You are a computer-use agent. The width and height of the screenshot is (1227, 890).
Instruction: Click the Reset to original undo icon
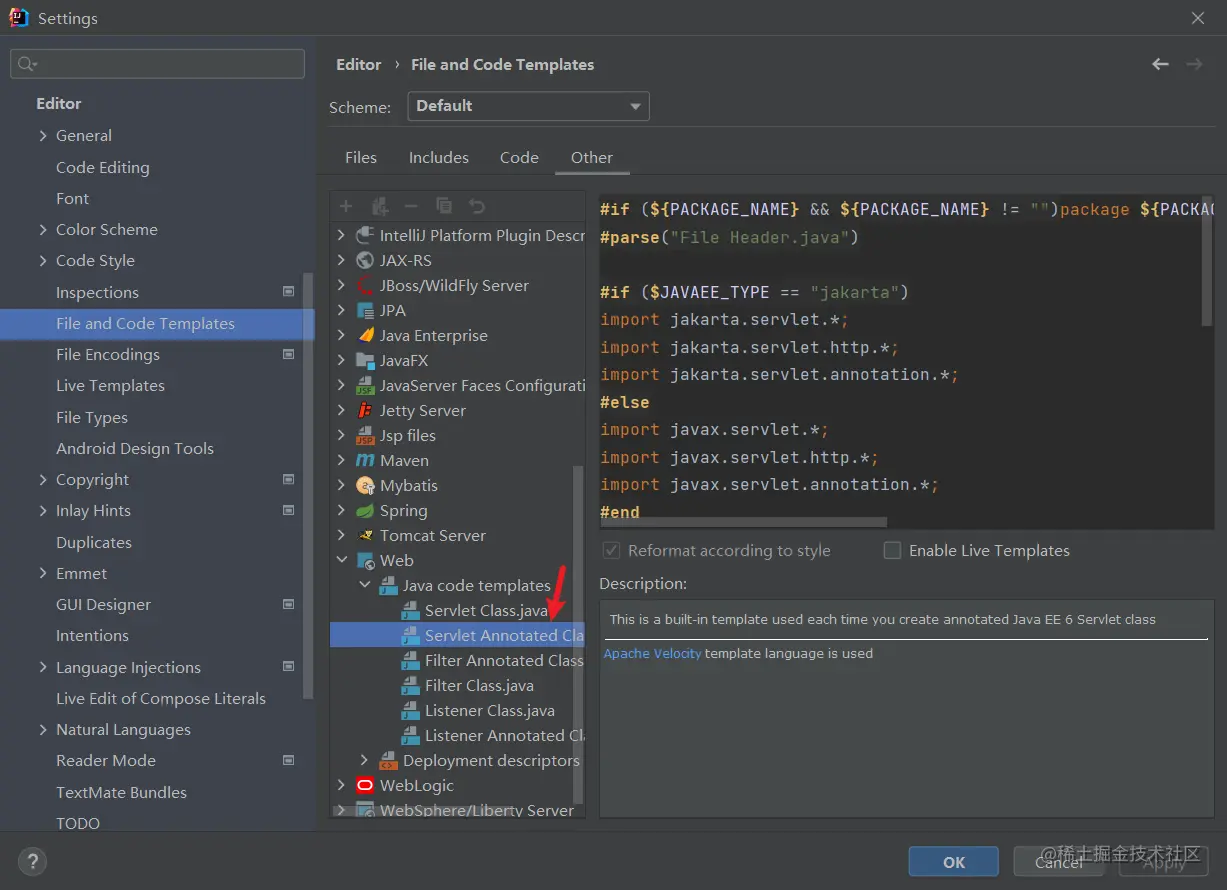477,206
